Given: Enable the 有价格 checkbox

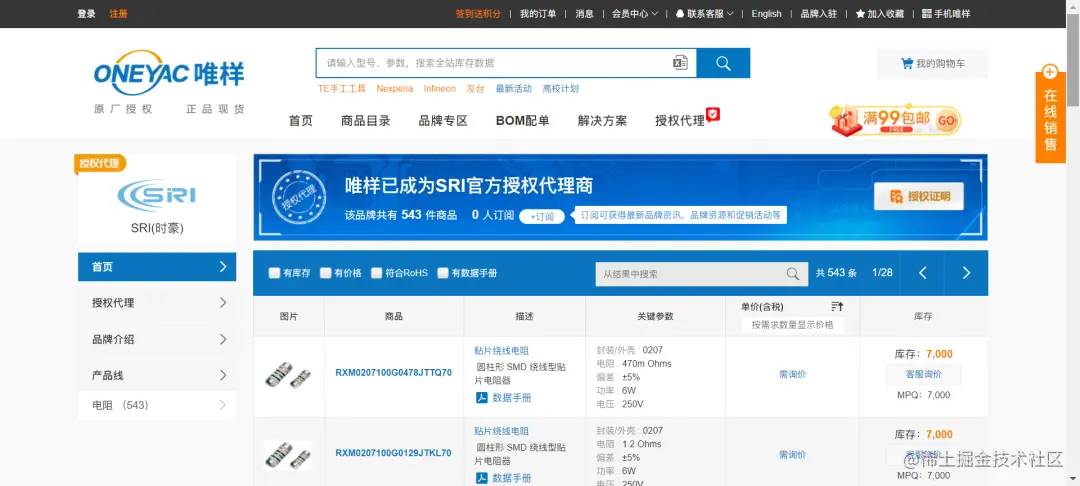Looking at the screenshot, I should pos(326,273).
